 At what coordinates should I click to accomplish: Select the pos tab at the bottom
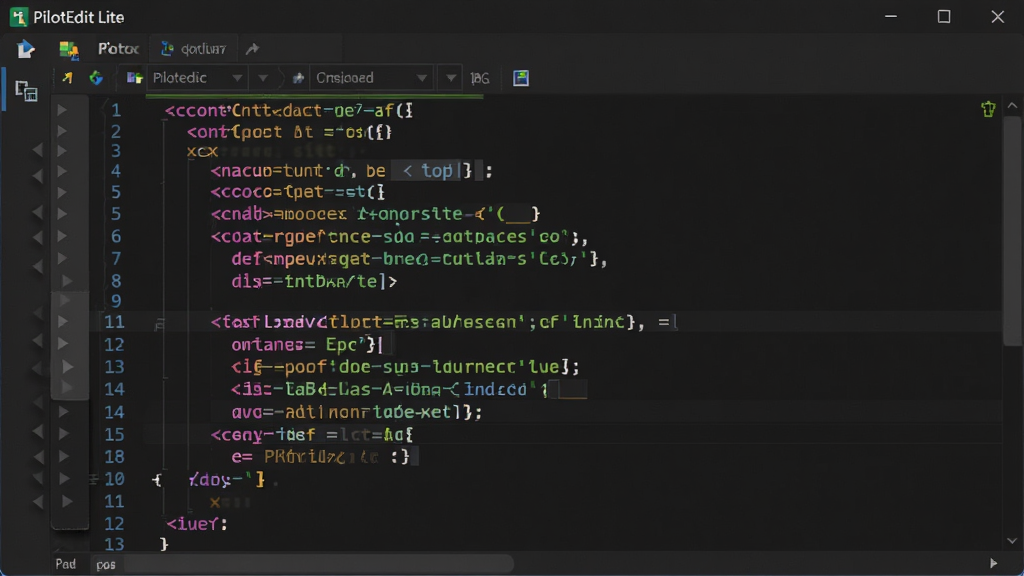[x=106, y=565]
